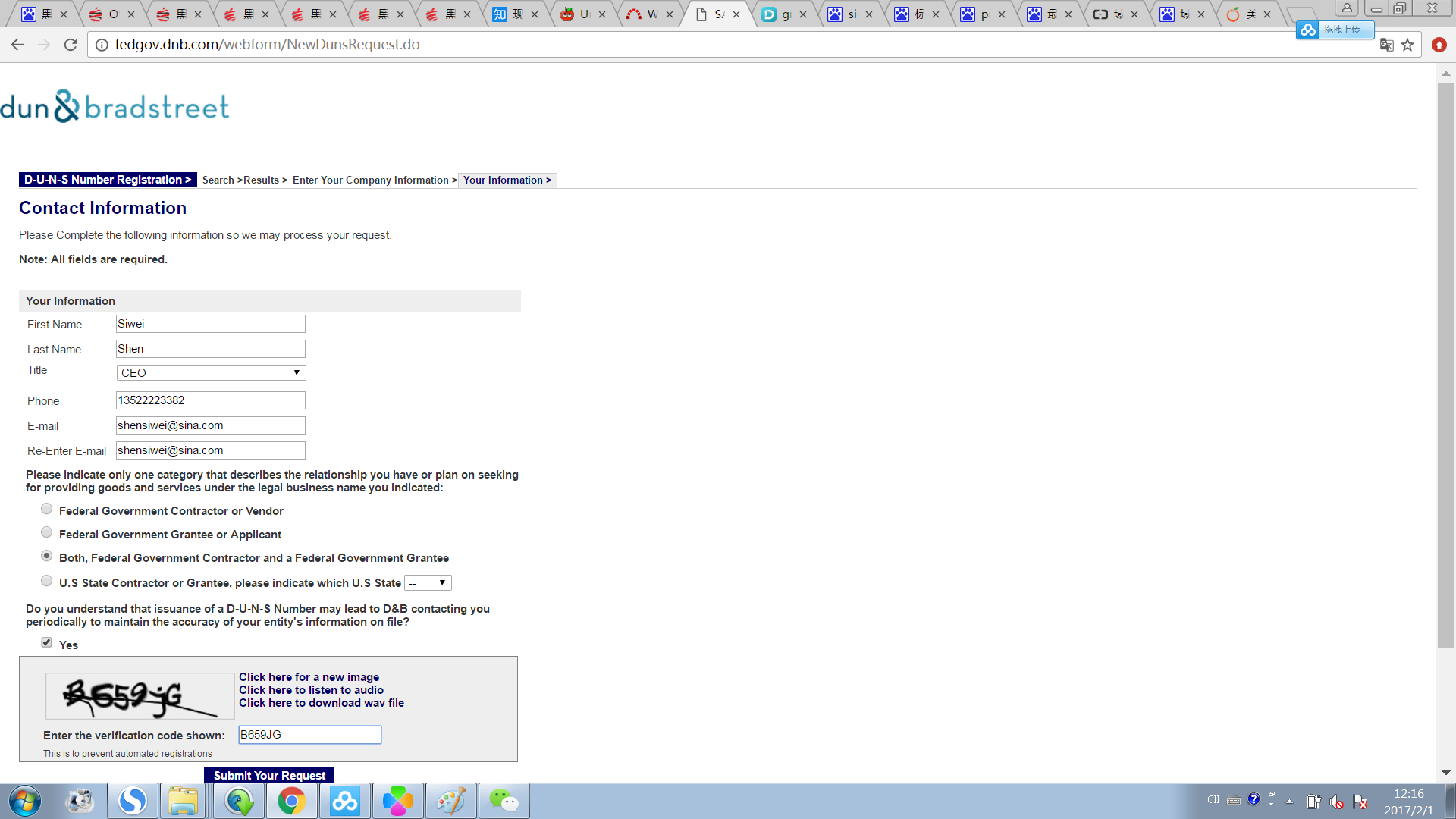Click the translate page icon
Screen dimensions: 1456x819
point(1386,45)
